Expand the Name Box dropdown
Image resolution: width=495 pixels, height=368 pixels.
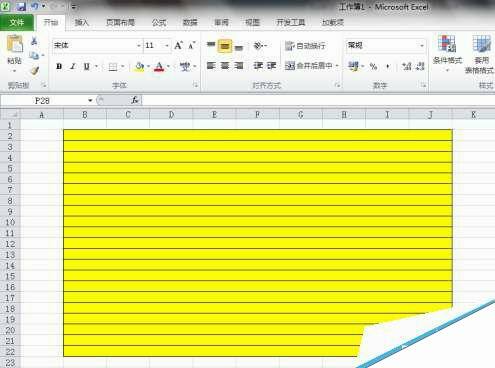pyautogui.click(x=90, y=100)
